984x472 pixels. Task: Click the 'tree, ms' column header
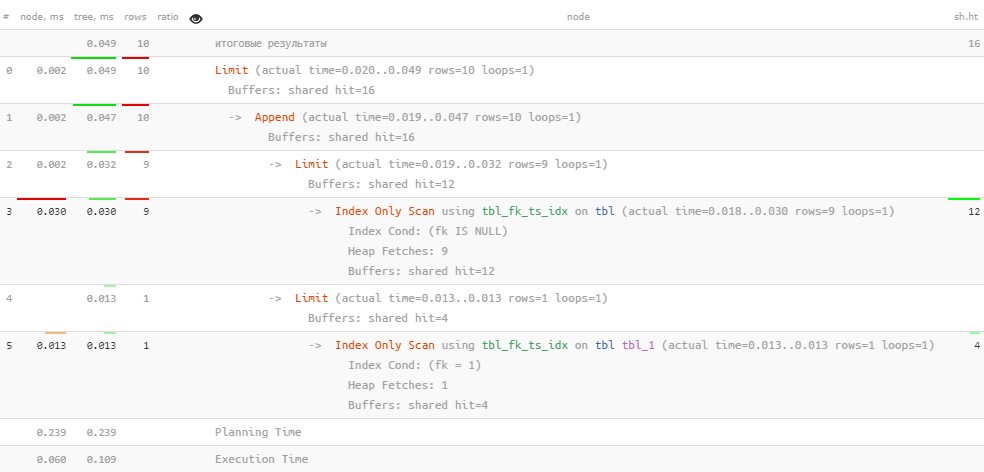(95, 17)
